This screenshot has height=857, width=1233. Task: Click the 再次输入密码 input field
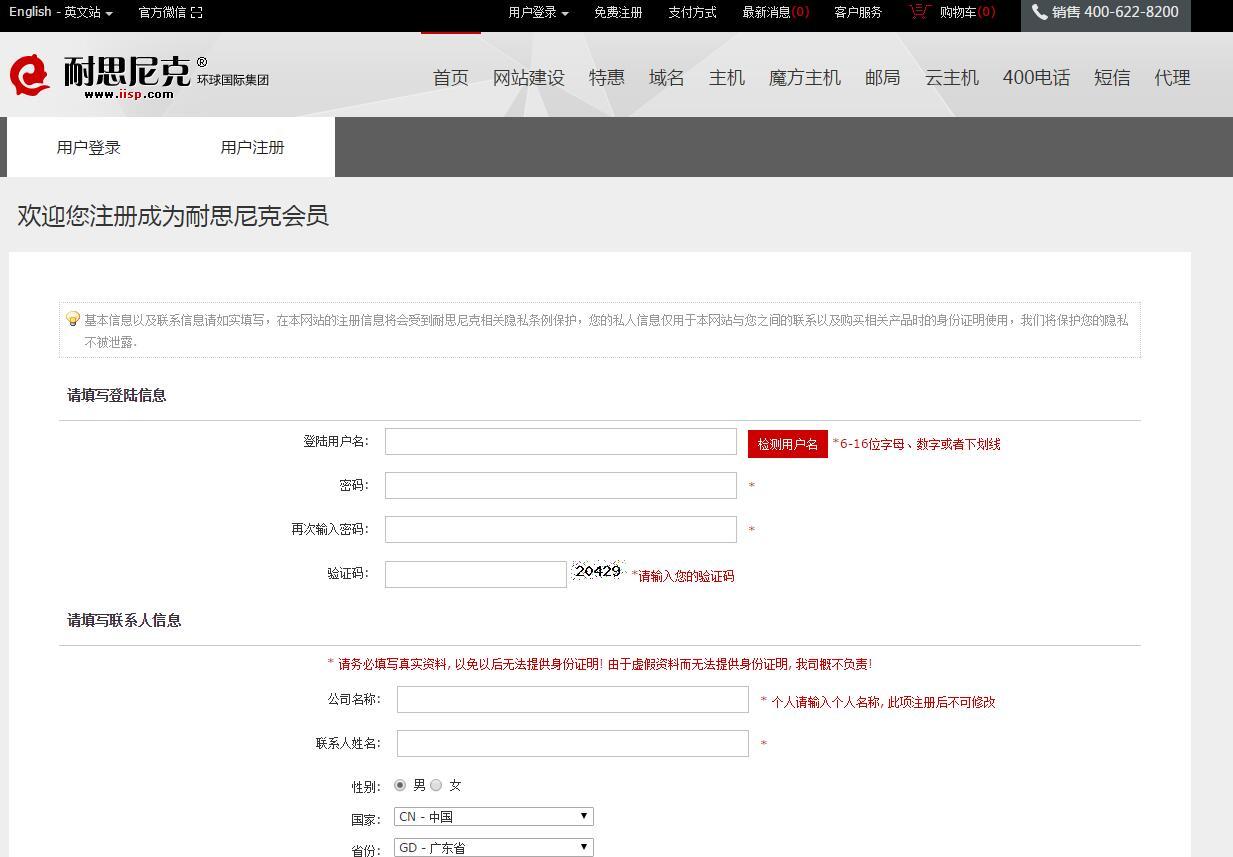(x=561, y=529)
